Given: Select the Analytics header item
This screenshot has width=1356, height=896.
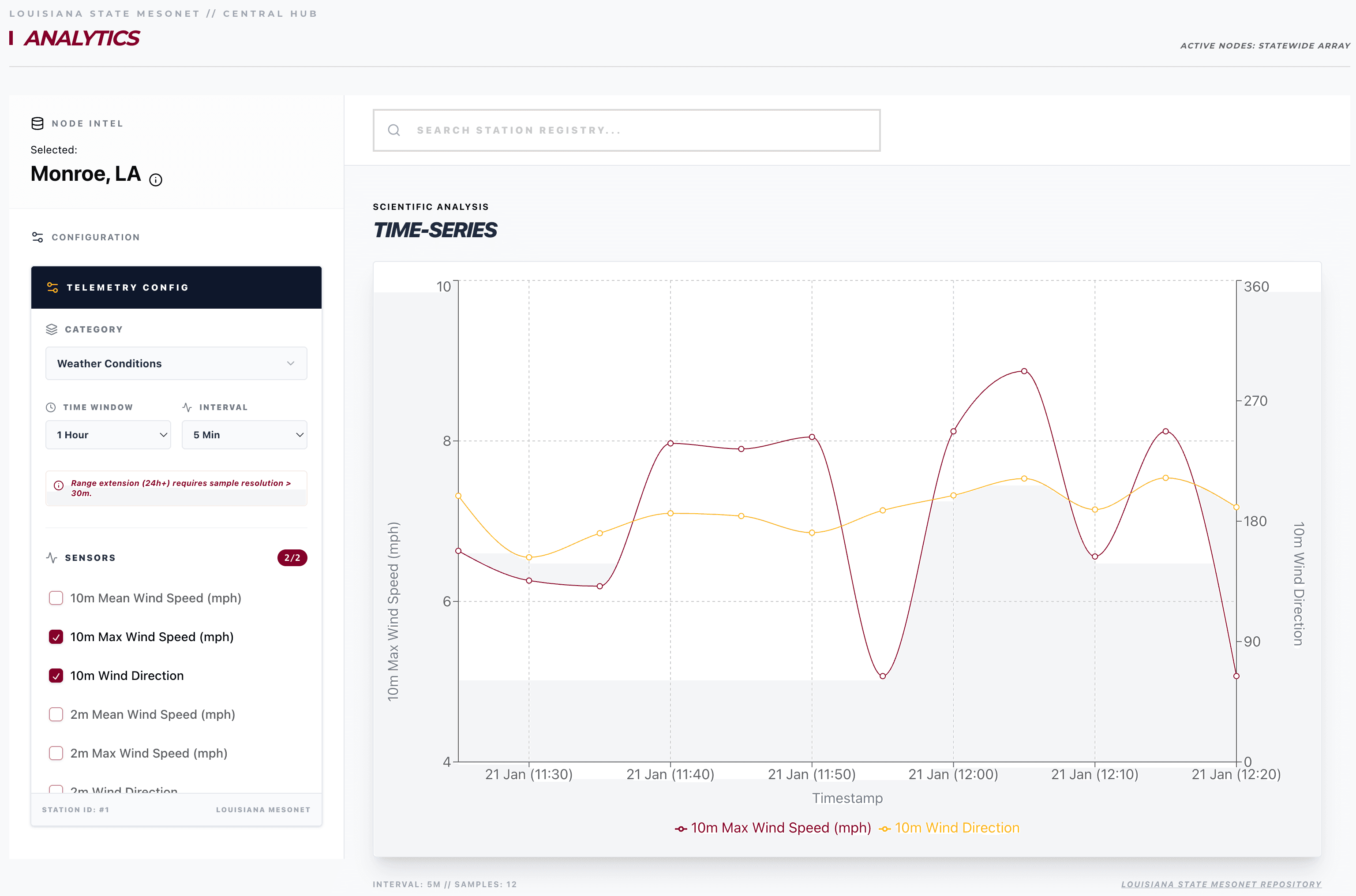Looking at the screenshot, I should pyautogui.click(x=82, y=38).
